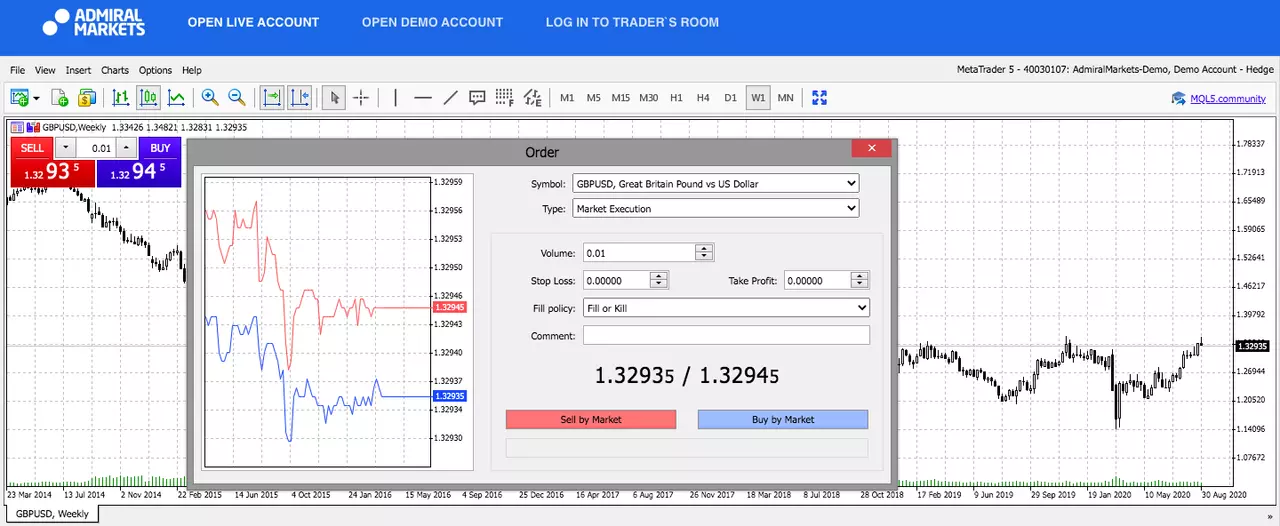Click the Take Profit input field
The height and width of the screenshot is (526, 1280).
tap(817, 281)
